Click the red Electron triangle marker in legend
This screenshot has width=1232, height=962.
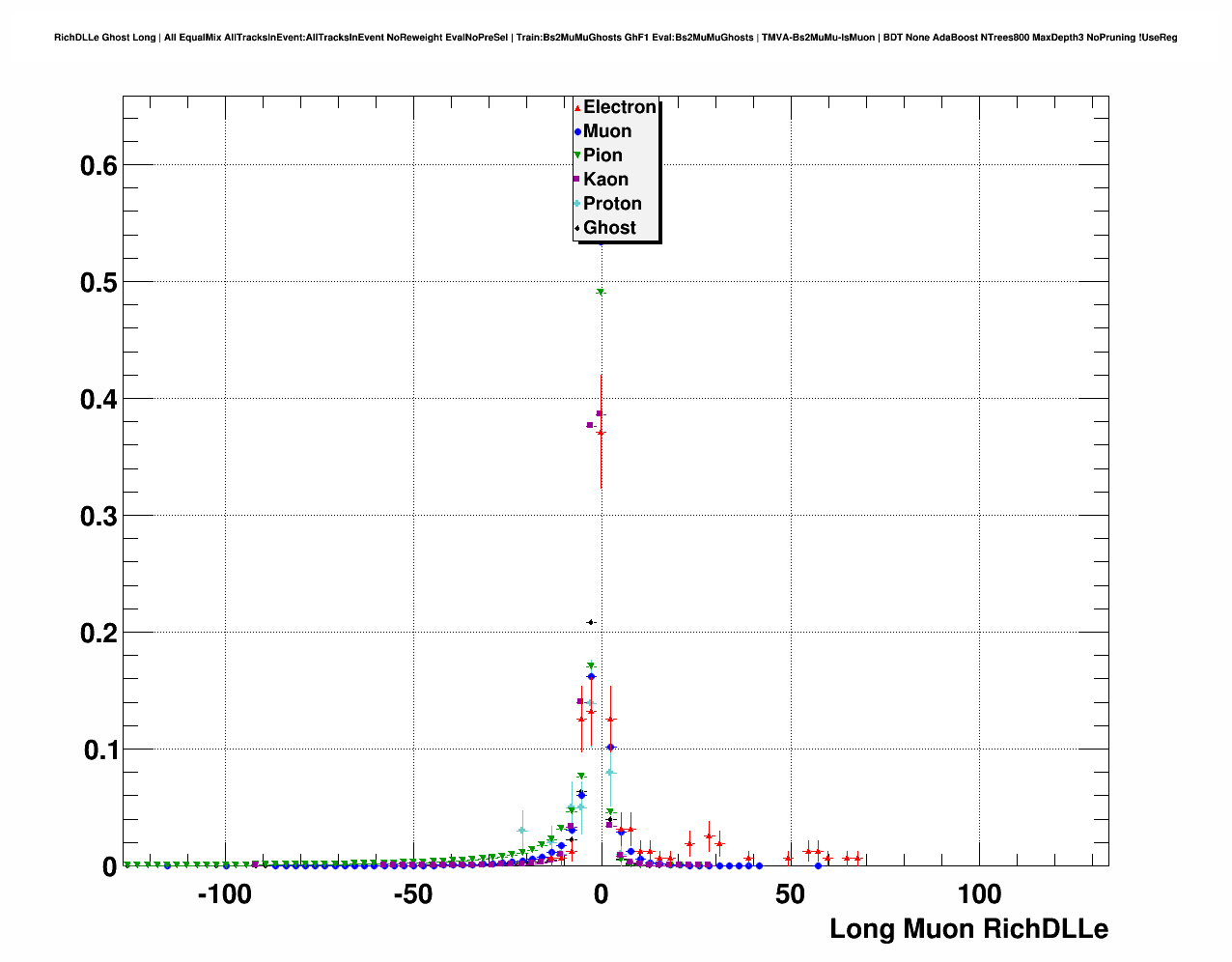[x=577, y=108]
